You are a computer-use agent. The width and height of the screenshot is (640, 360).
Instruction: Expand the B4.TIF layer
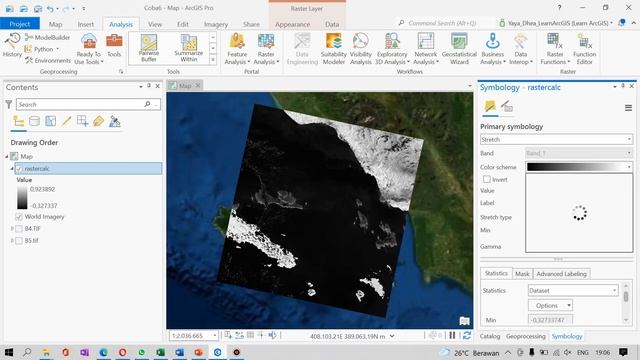coord(12,229)
